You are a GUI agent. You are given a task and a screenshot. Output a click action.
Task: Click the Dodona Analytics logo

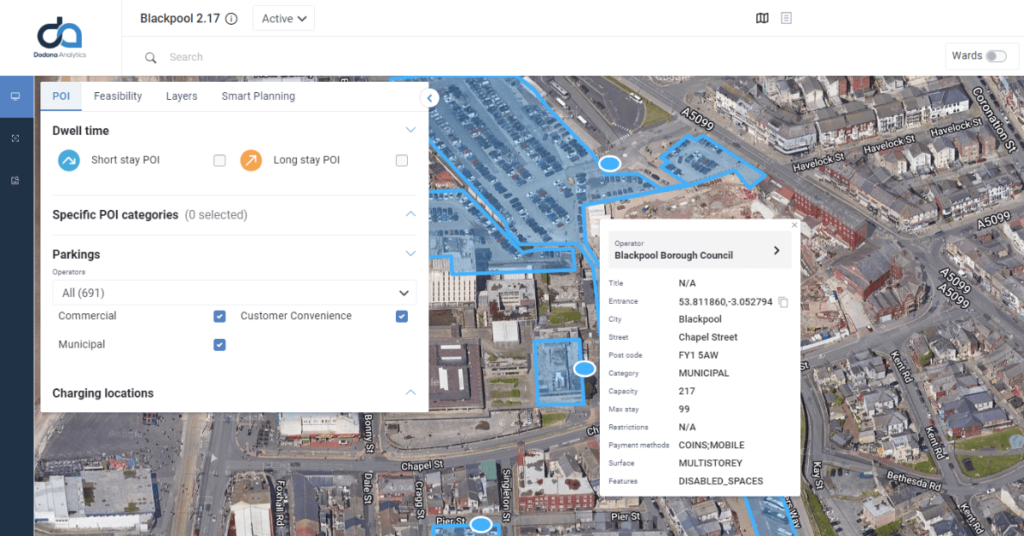[61, 37]
